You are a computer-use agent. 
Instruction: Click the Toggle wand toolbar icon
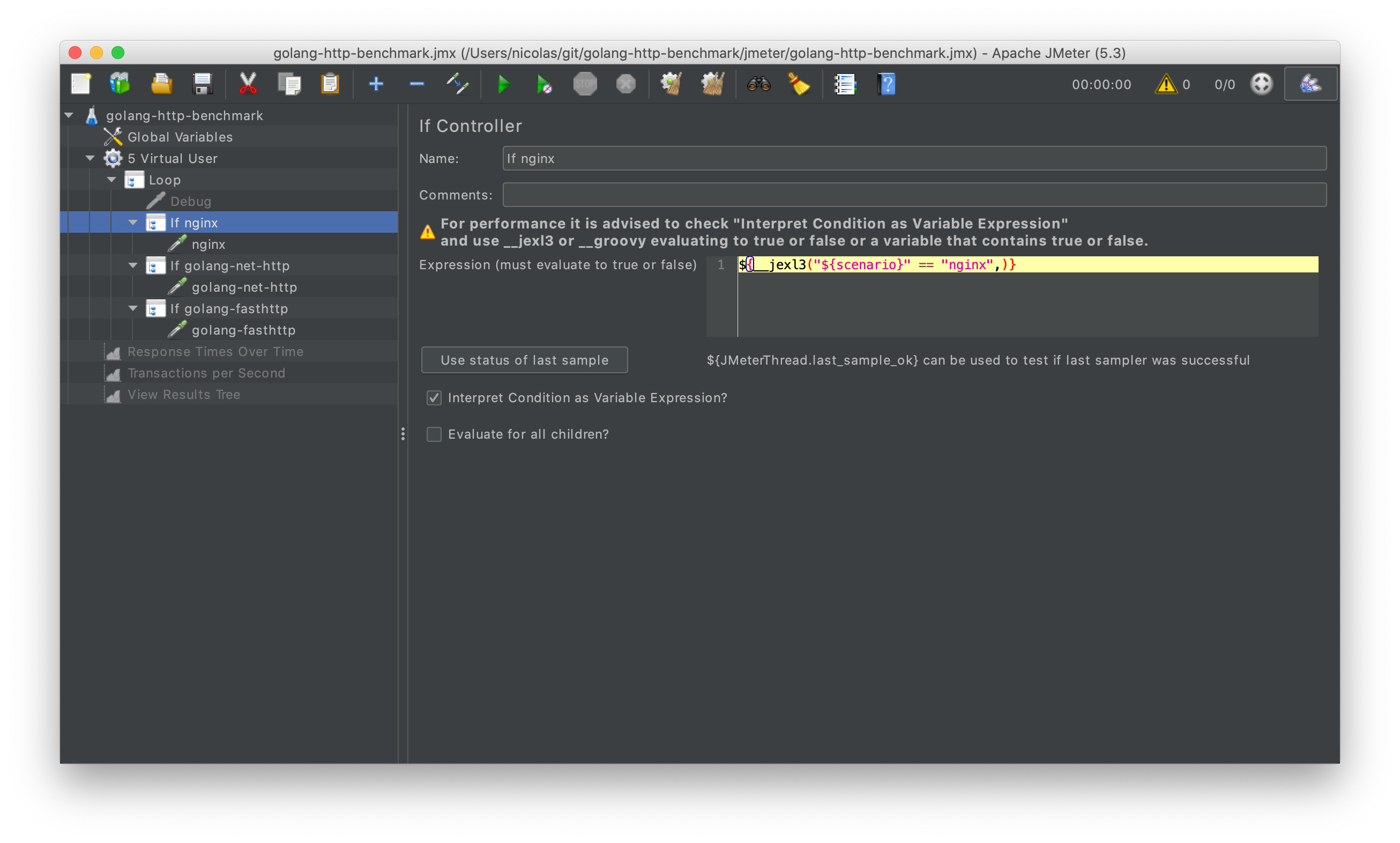pos(457,85)
